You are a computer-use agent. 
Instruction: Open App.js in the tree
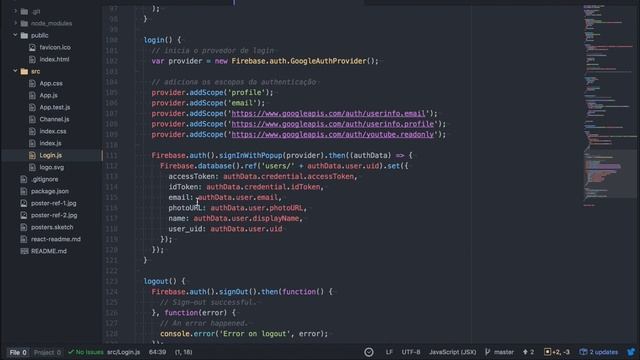coord(49,95)
